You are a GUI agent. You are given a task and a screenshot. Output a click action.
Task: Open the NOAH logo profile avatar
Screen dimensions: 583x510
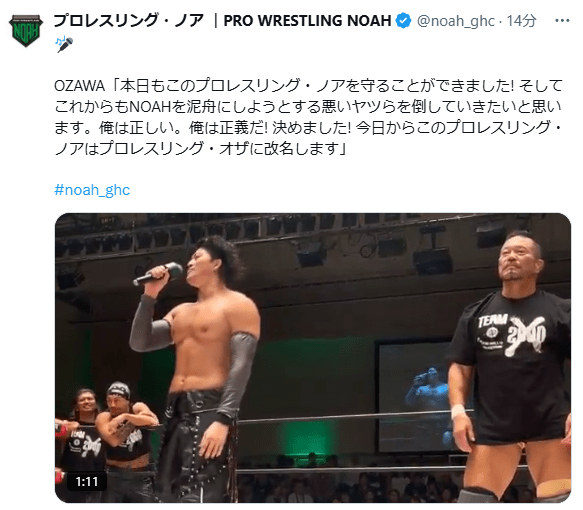pyautogui.click(x=26, y=30)
